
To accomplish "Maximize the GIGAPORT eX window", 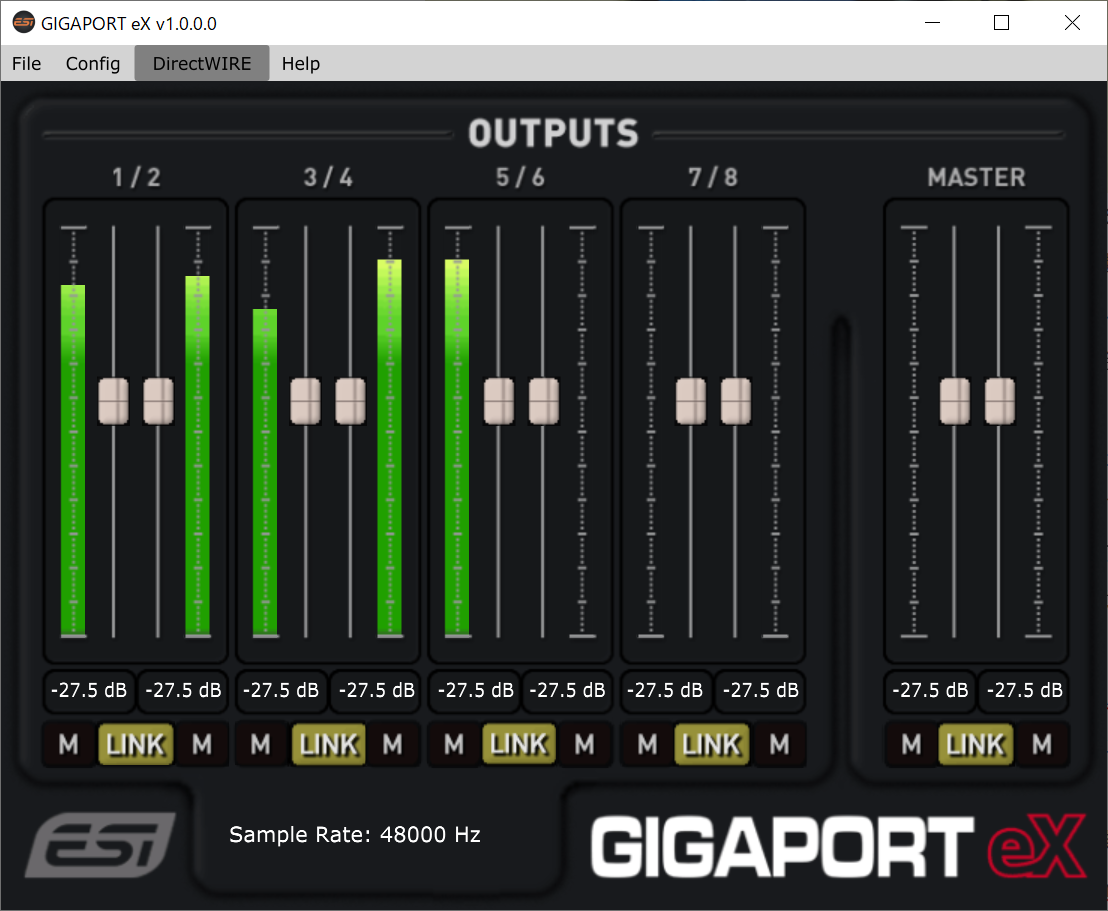I will tap(1001, 23).
